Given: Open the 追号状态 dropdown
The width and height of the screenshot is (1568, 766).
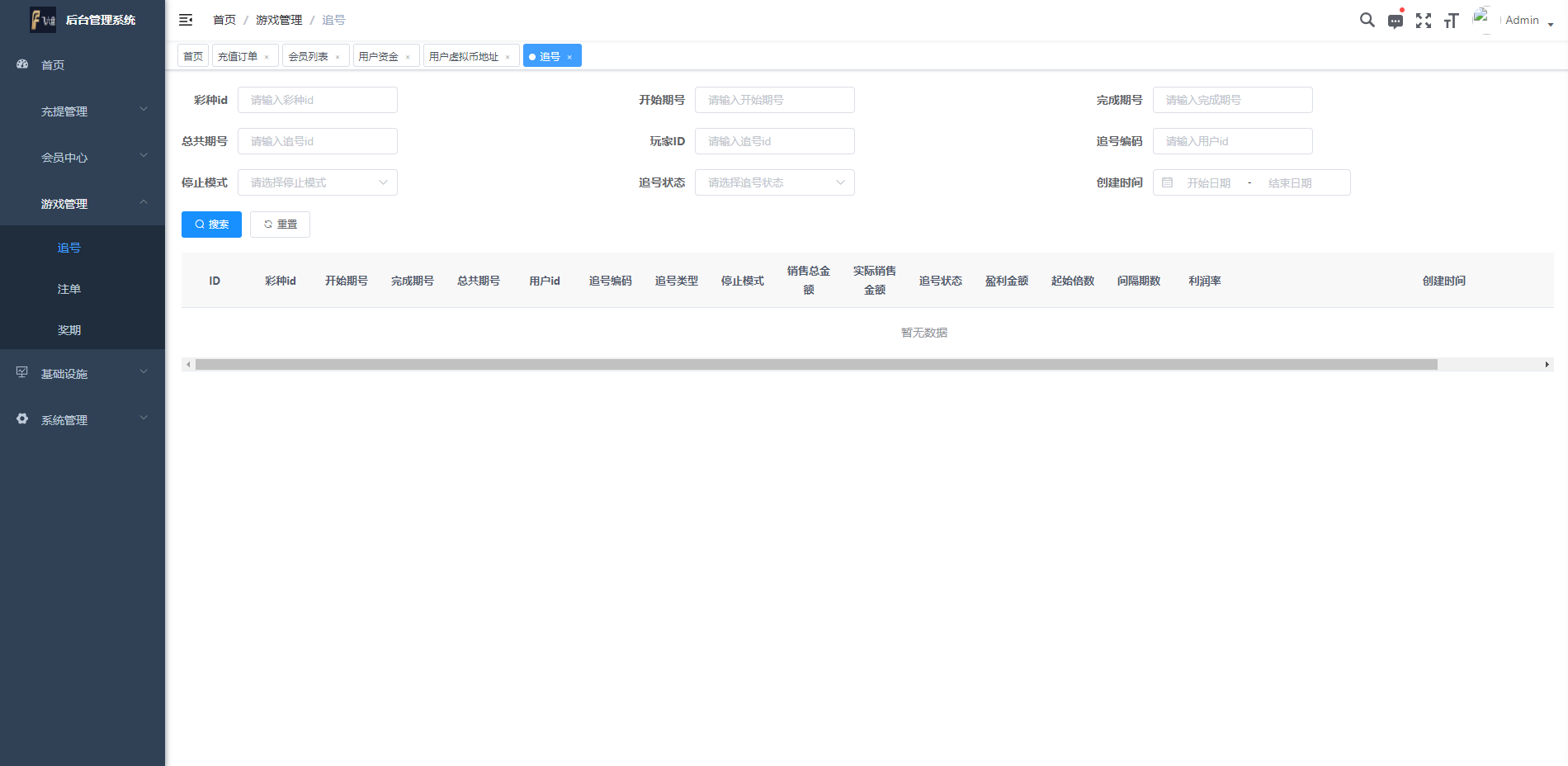Looking at the screenshot, I should point(774,182).
